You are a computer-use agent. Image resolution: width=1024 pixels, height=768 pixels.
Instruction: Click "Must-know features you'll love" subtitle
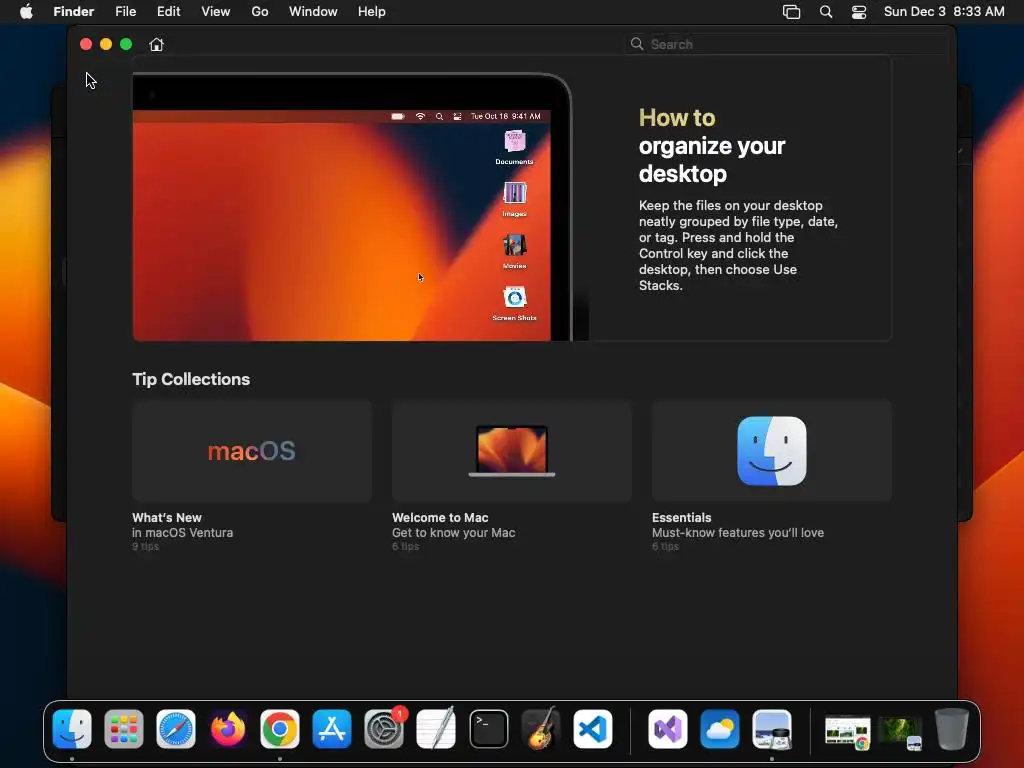tap(738, 532)
